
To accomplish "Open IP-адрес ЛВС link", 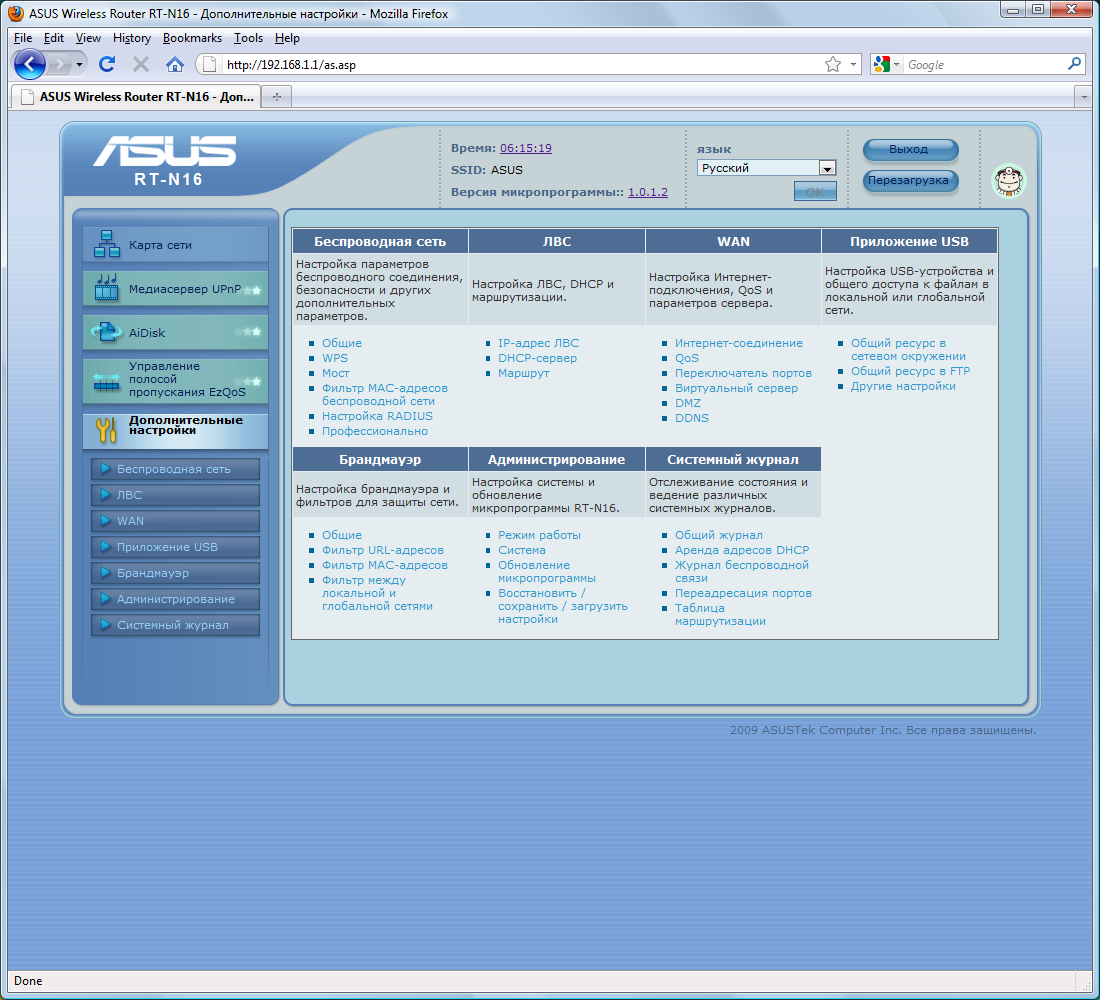I will 538,343.
